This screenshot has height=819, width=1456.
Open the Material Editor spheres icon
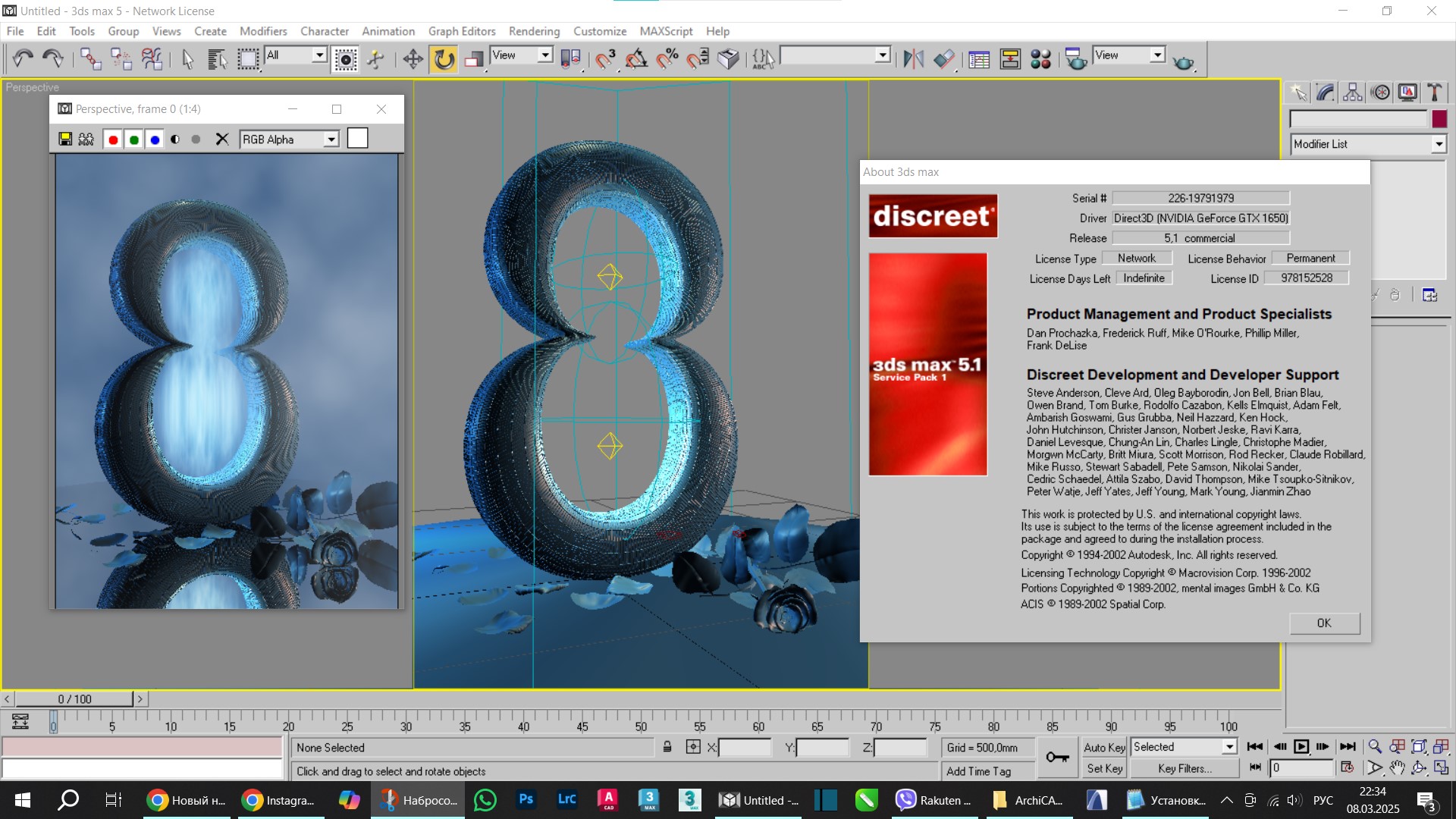point(1040,59)
